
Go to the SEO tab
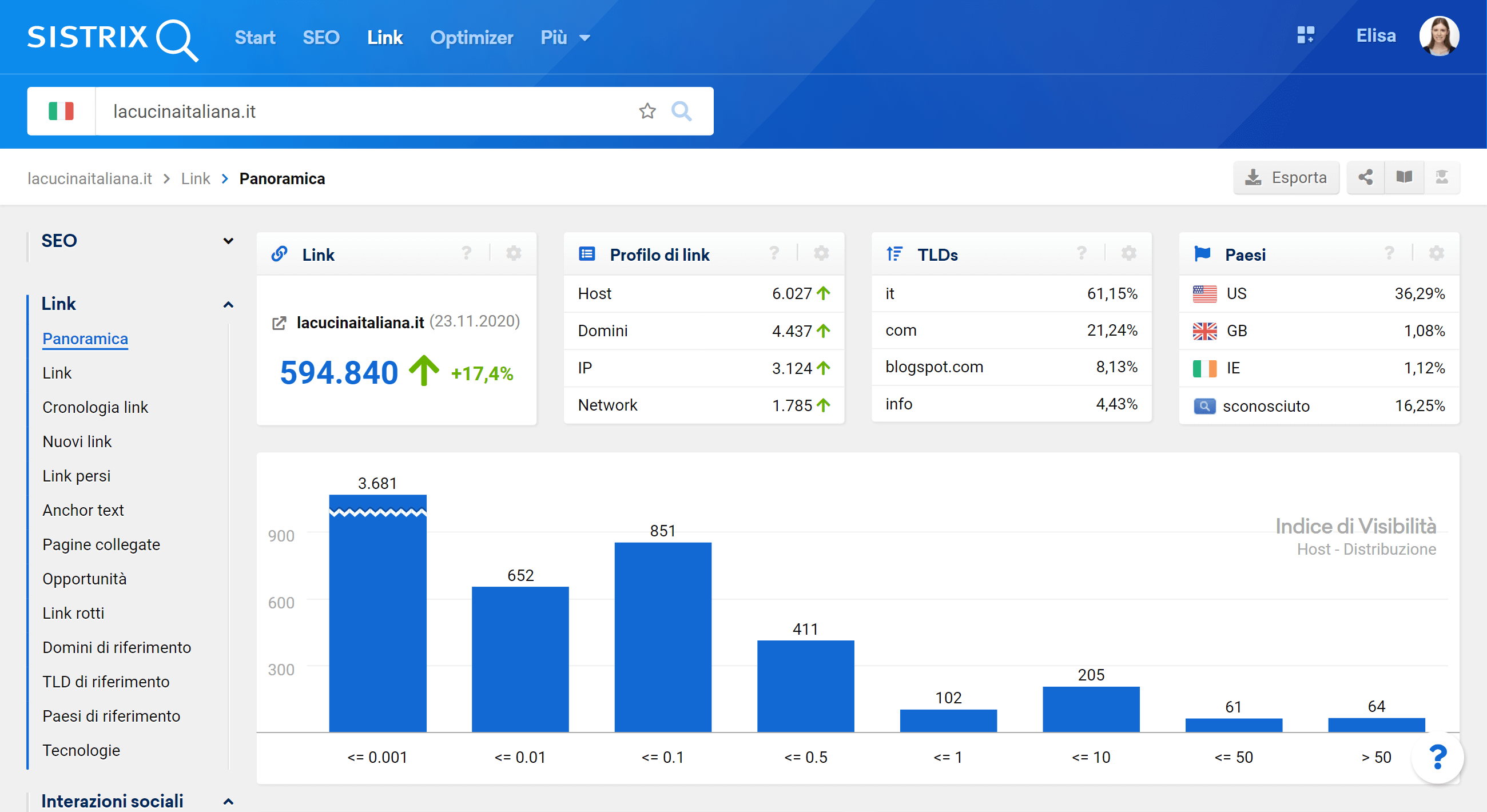(321, 38)
